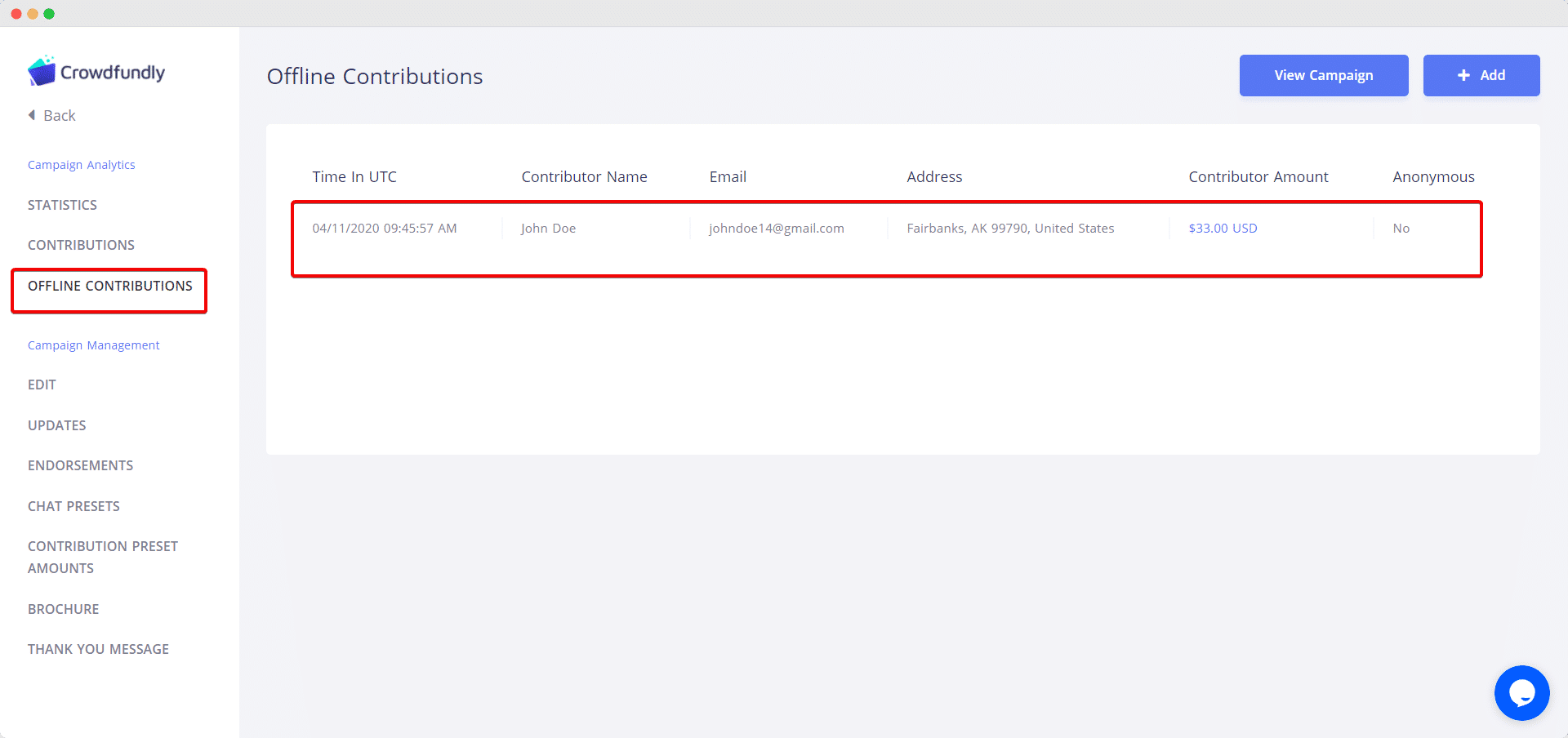The image size is (1568, 738).
Task: Click the Crowdfundly brand name
Action: click(x=113, y=72)
